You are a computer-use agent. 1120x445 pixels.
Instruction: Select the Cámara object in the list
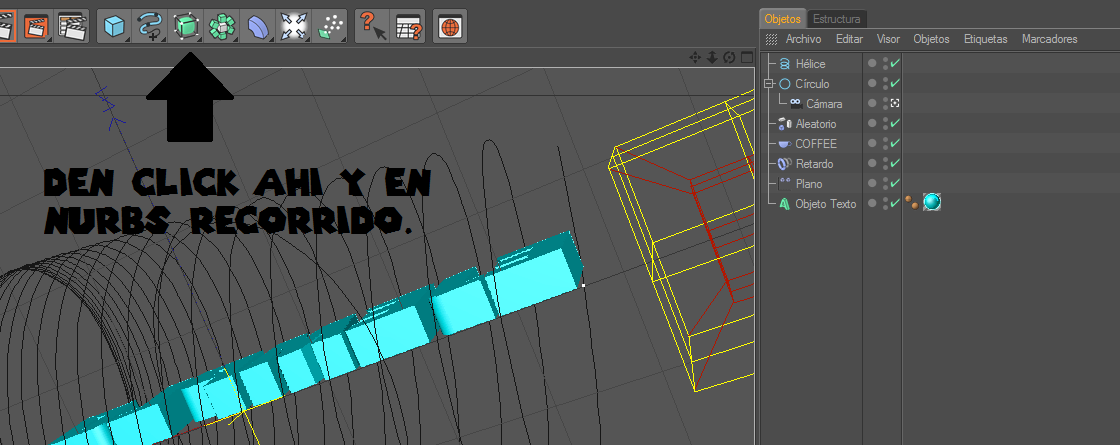[x=824, y=104]
